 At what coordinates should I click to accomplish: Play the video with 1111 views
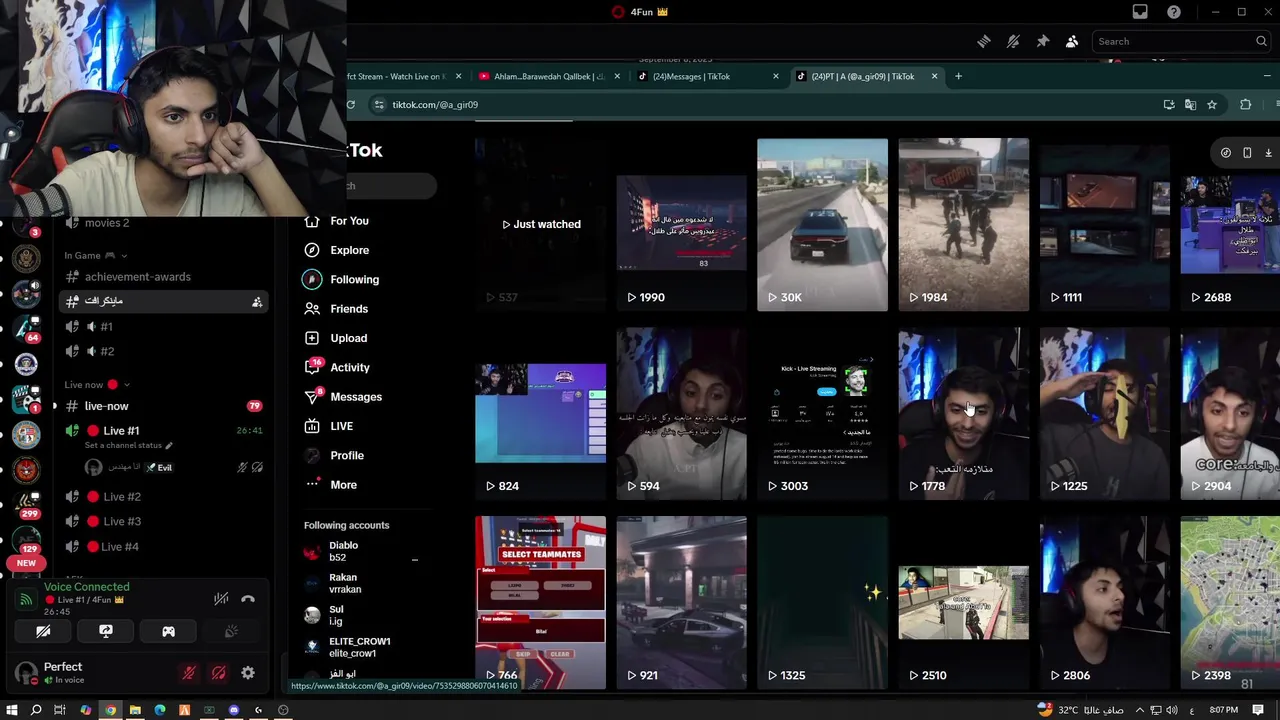[x=1104, y=224]
